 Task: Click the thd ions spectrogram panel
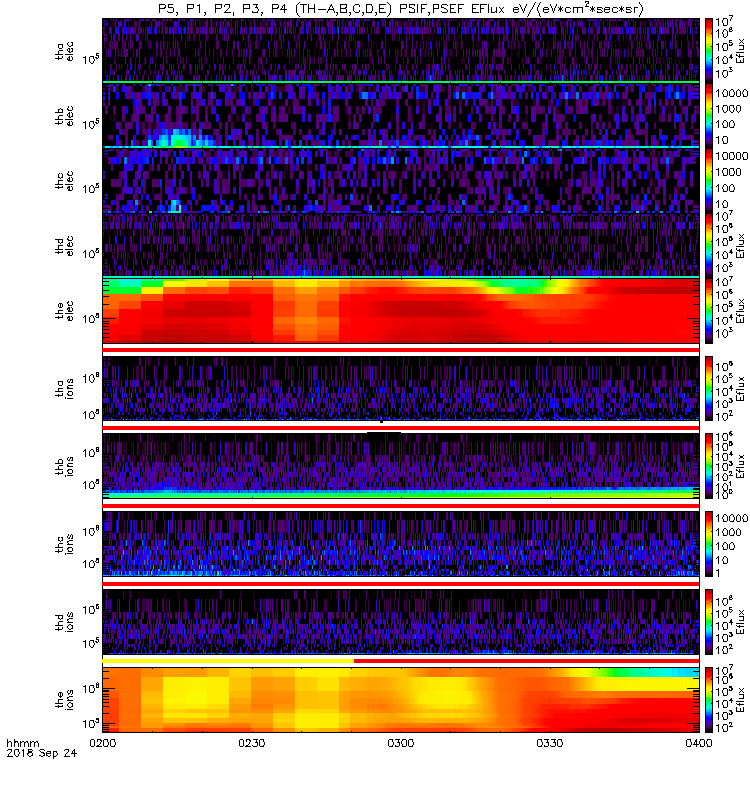[x=401, y=622]
